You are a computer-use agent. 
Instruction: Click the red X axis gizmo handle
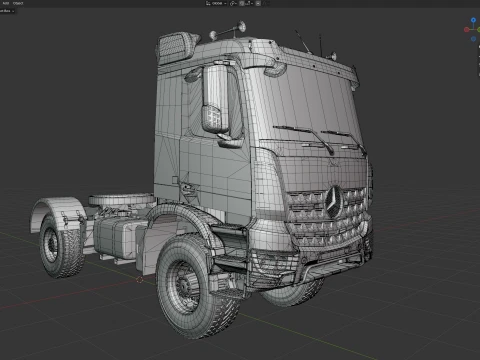click(x=467, y=30)
